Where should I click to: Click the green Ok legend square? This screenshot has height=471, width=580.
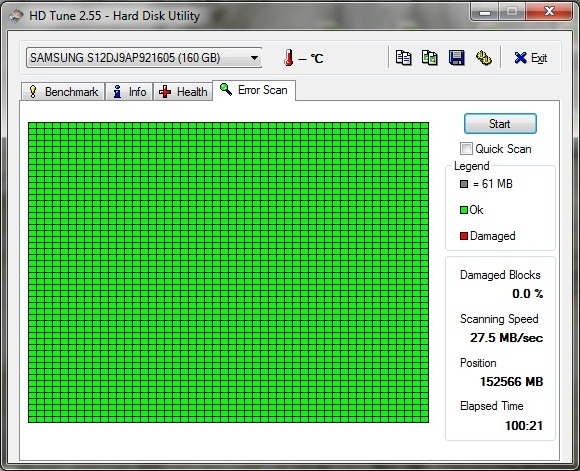pos(464,210)
